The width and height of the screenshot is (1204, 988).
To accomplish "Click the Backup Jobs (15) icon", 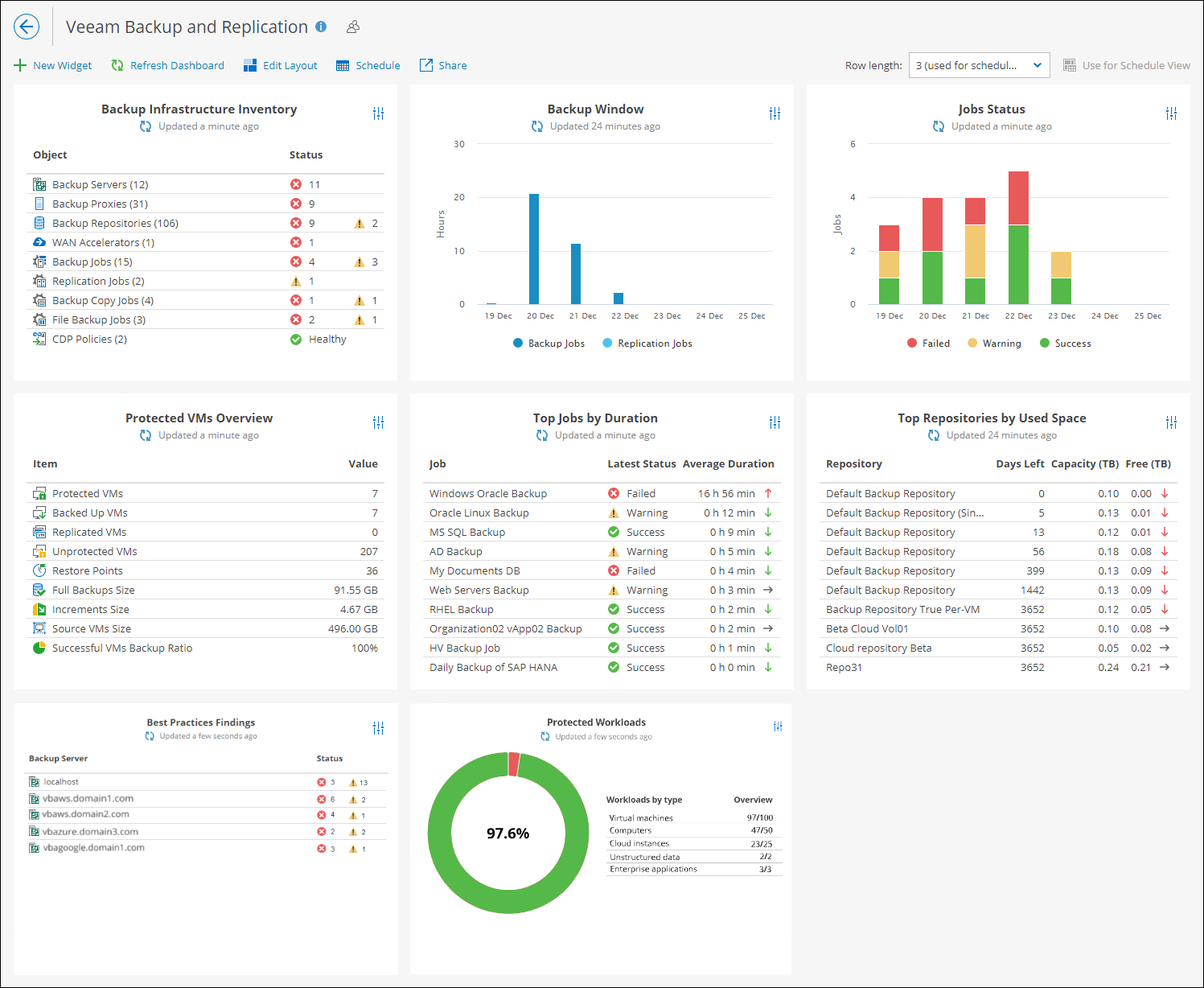I will 39,261.
